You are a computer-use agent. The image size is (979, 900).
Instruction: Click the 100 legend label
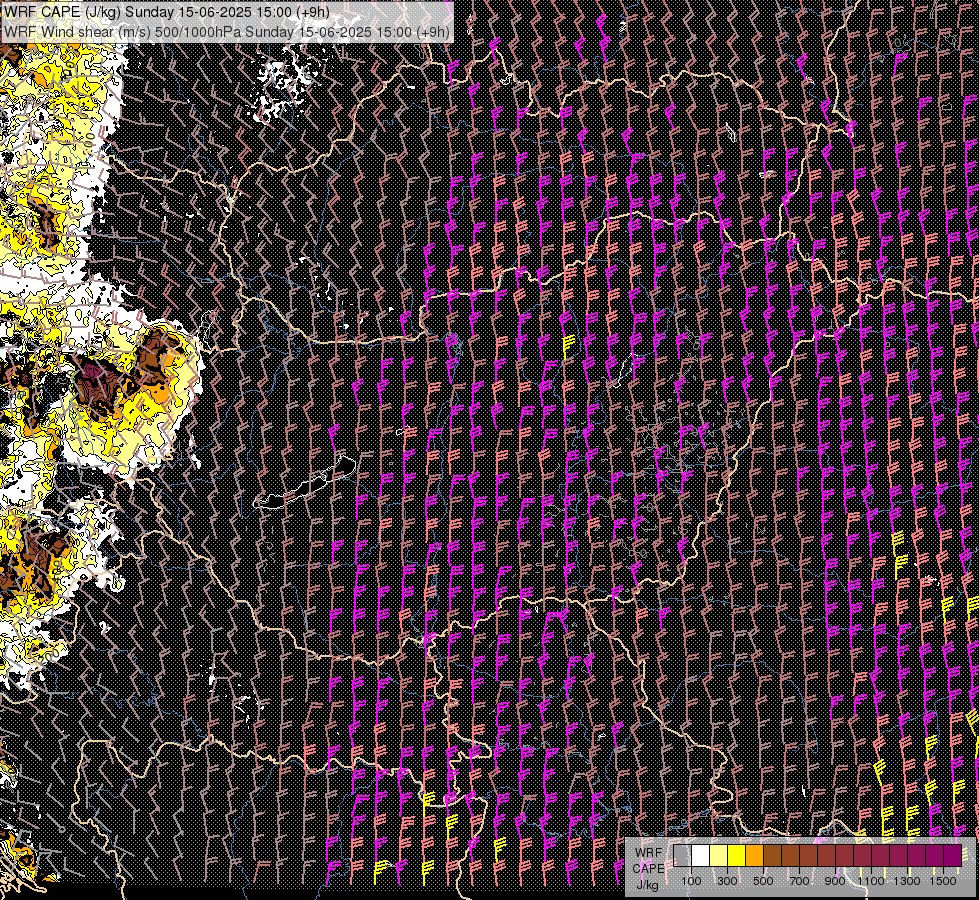(x=691, y=881)
